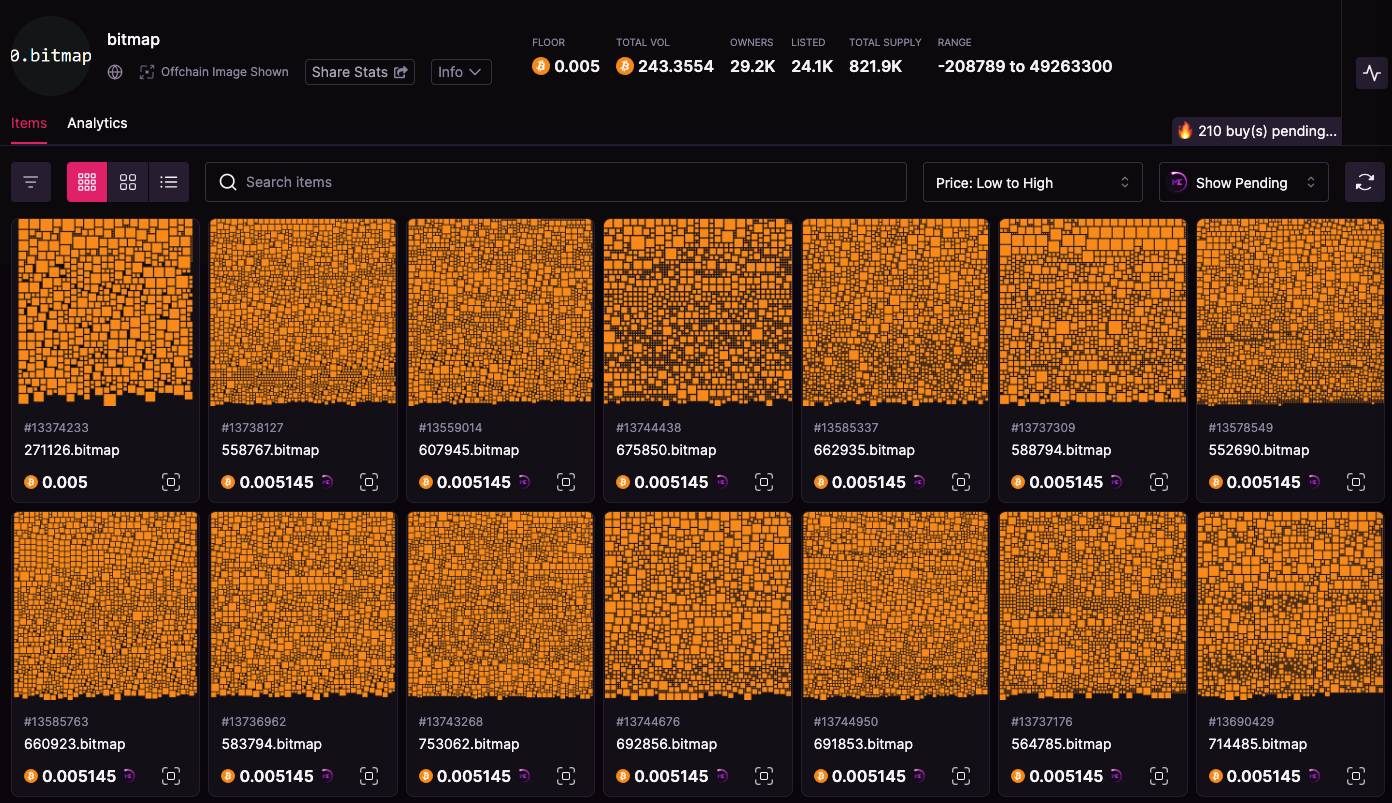Click the refresh listings icon
Image resolution: width=1392 pixels, height=803 pixels.
[x=1364, y=182]
